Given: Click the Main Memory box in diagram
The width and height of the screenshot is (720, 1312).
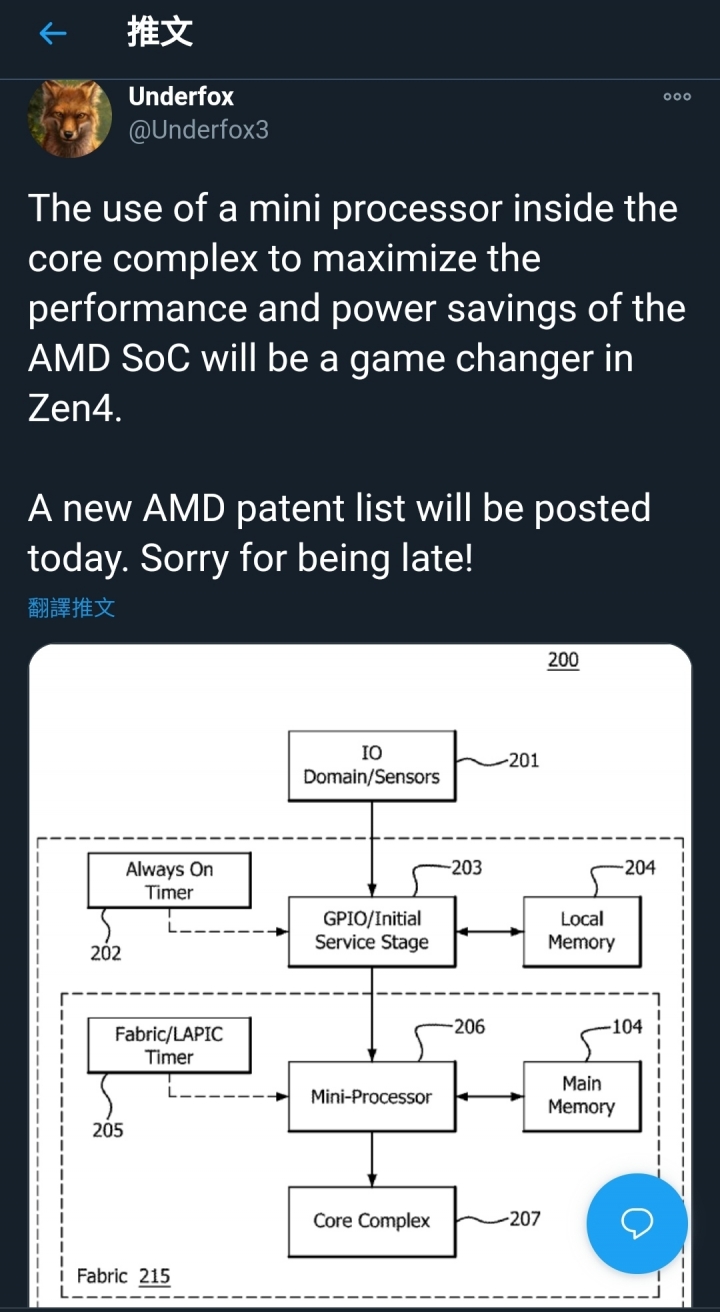Looking at the screenshot, I should (581, 1096).
